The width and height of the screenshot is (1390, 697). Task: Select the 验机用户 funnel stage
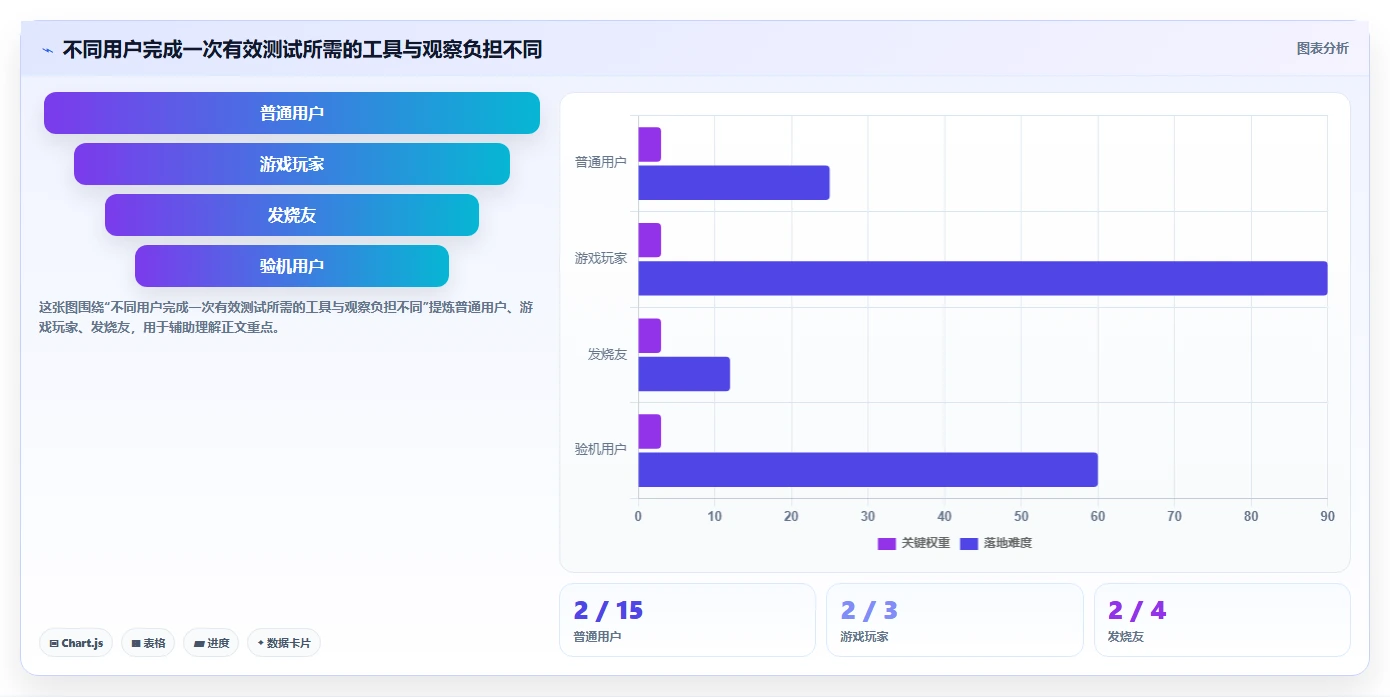pos(292,266)
